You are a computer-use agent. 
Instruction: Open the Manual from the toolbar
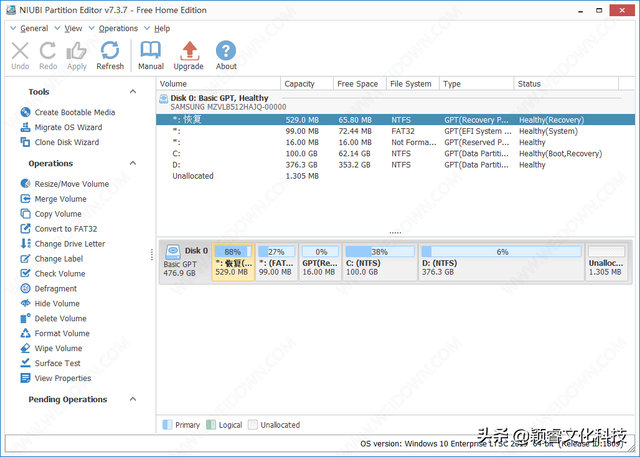pyautogui.click(x=151, y=53)
